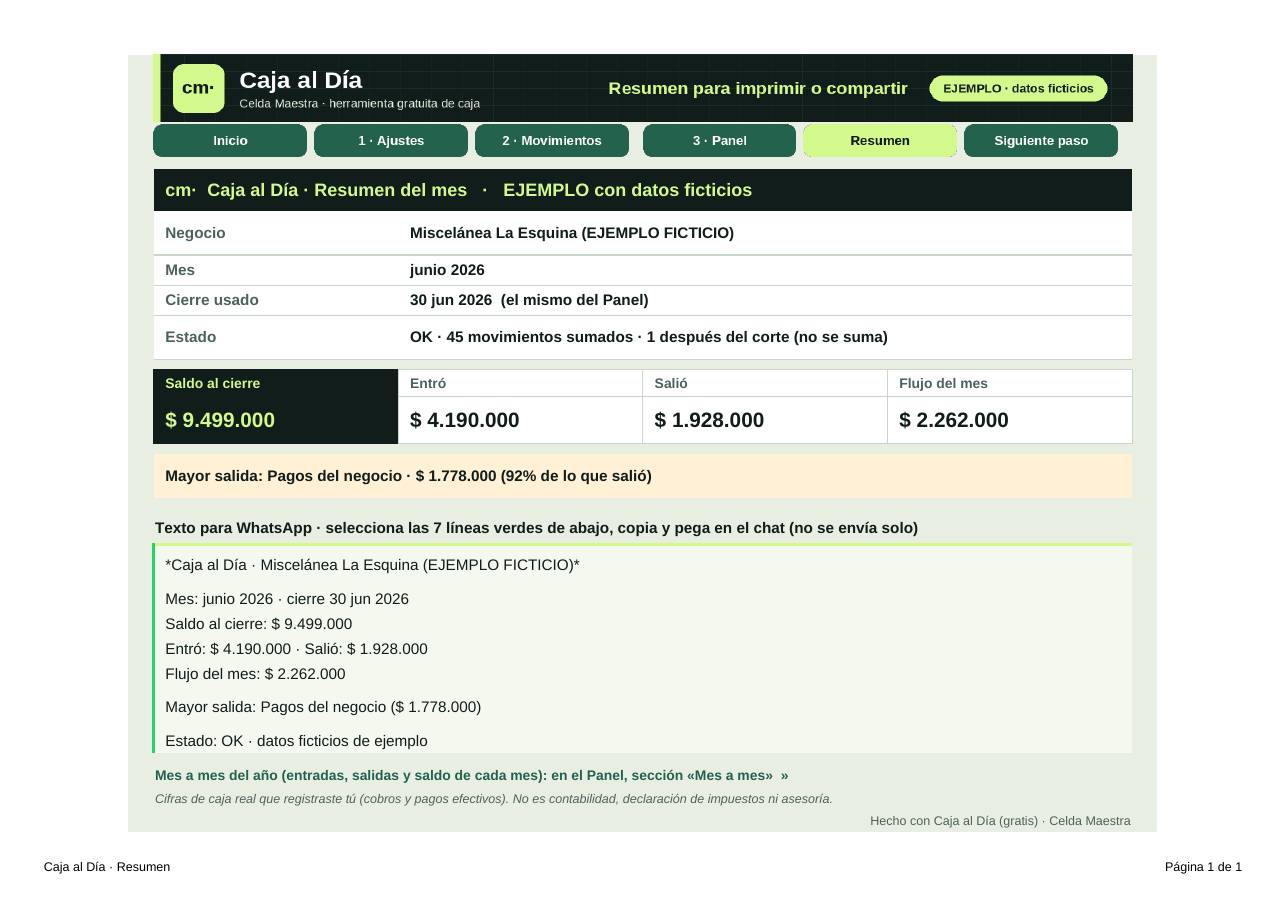Viewport: 1287px width, 910px height.
Task: Select the Entró amount $ 4.190.000
Action: (x=465, y=420)
